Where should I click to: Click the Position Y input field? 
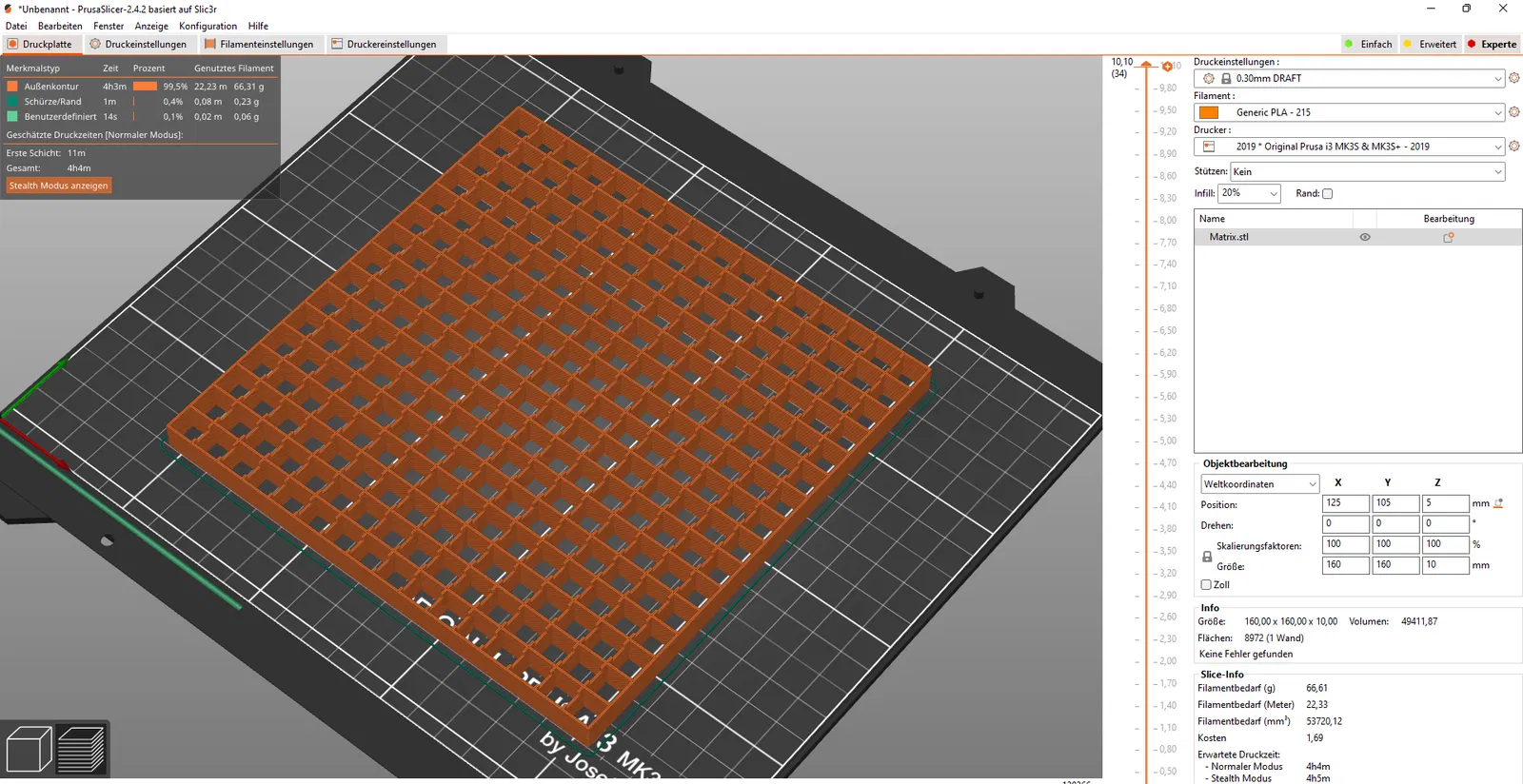click(1395, 503)
